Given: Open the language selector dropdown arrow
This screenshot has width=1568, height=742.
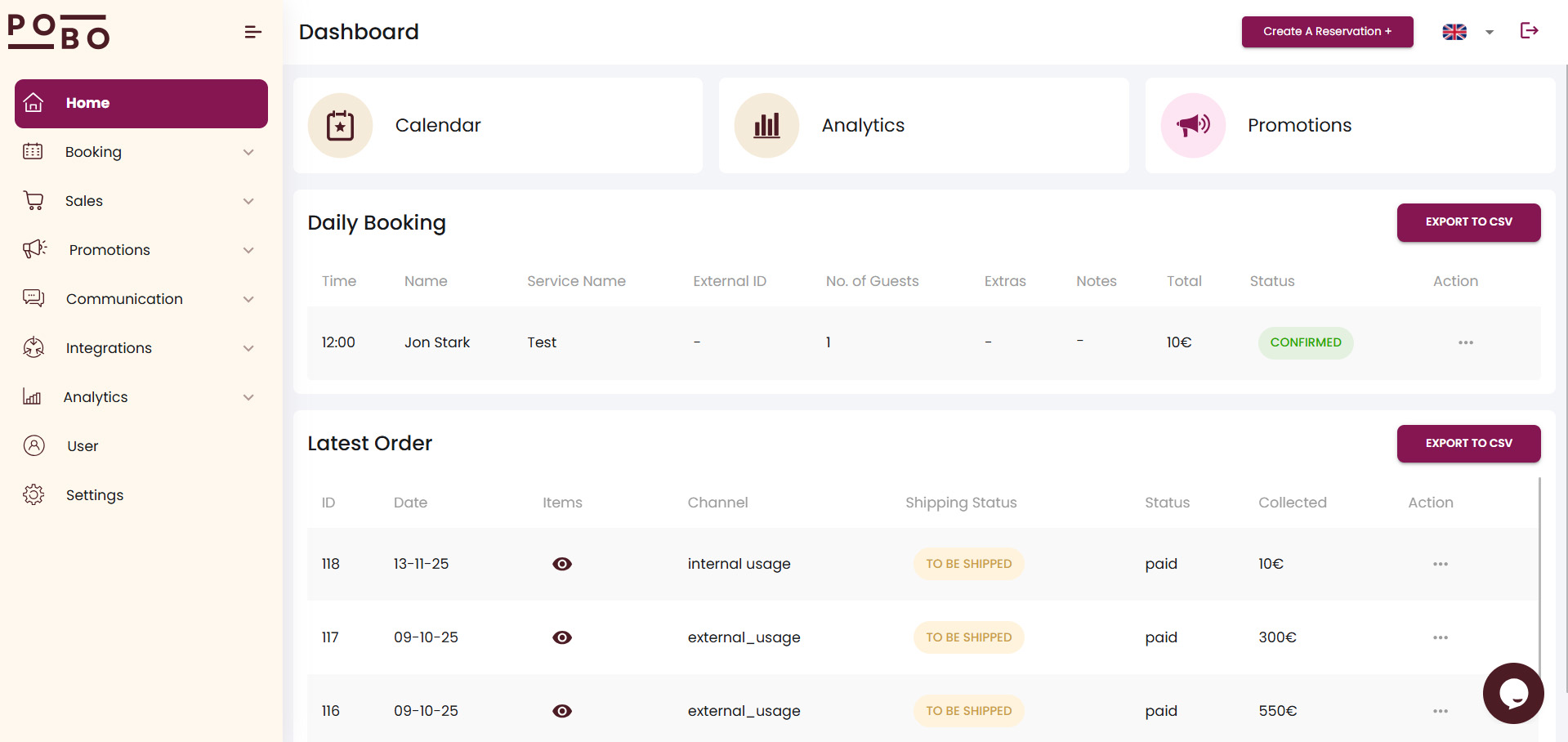Looking at the screenshot, I should 1490,33.
